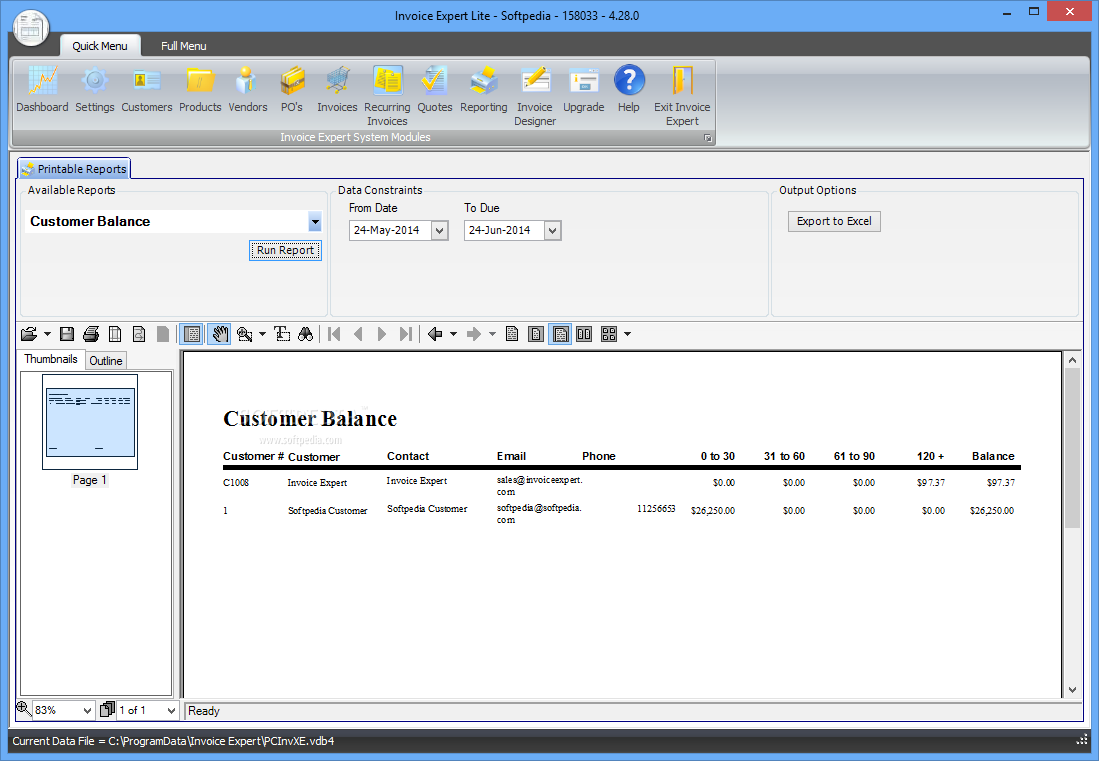Viewport: 1099px width, 761px height.
Task: Click the open report folder icon
Action: [29, 334]
